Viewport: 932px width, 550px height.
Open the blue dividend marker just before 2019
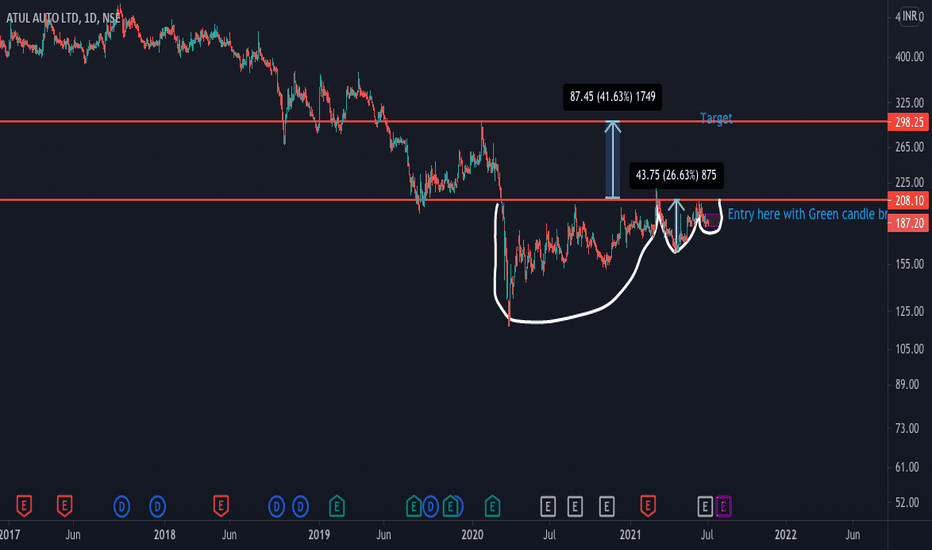pos(300,507)
